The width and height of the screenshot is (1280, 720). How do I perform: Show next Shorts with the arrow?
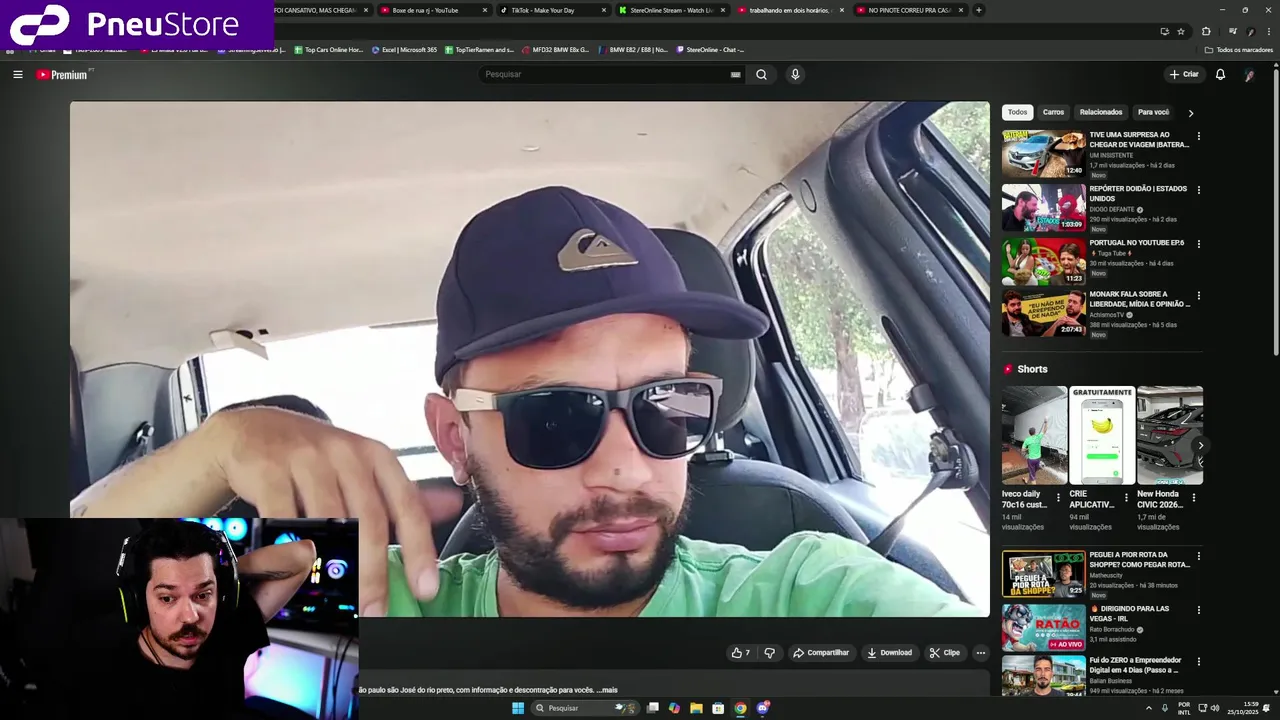(1200, 445)
